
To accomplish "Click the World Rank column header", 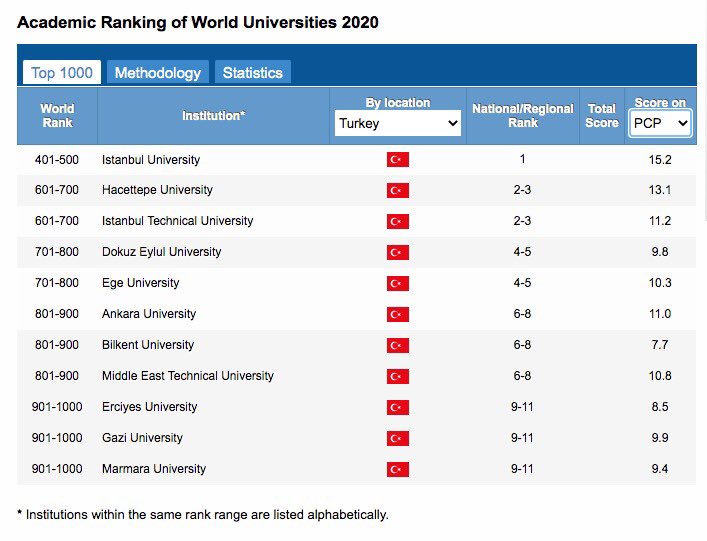I will tap(57, 116).
